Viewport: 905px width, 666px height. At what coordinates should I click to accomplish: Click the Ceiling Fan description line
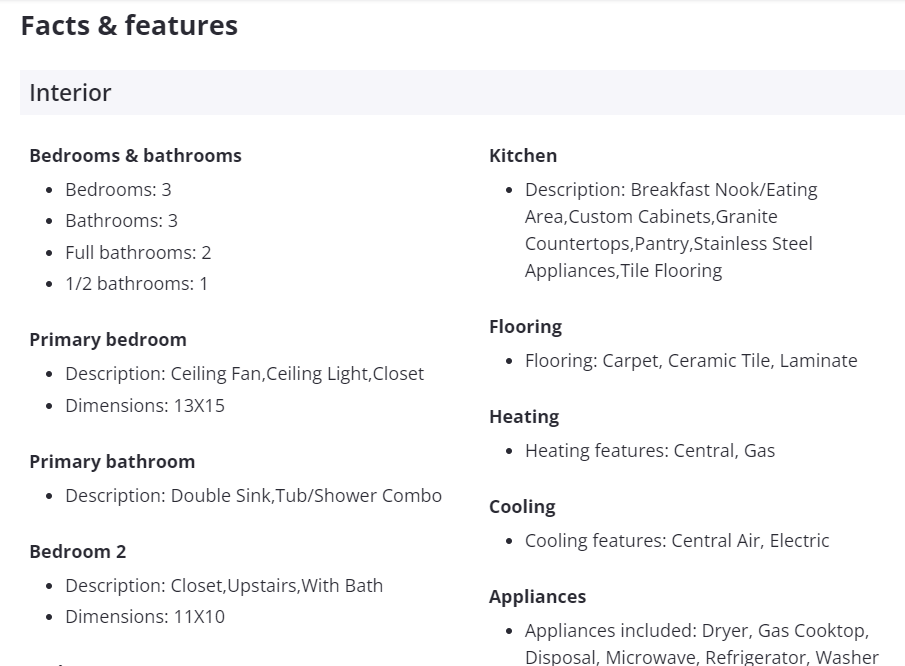click(244, 373)
